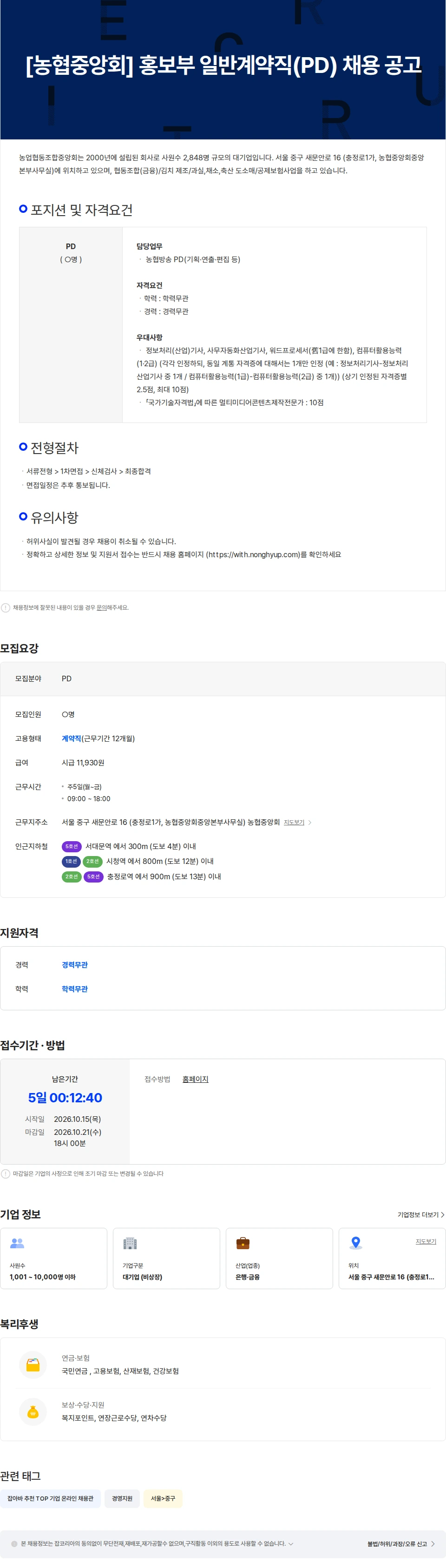Select the 서울>중구 tag
The height and width of the screenshot is (1568, 446).
tap(163, 1499)
